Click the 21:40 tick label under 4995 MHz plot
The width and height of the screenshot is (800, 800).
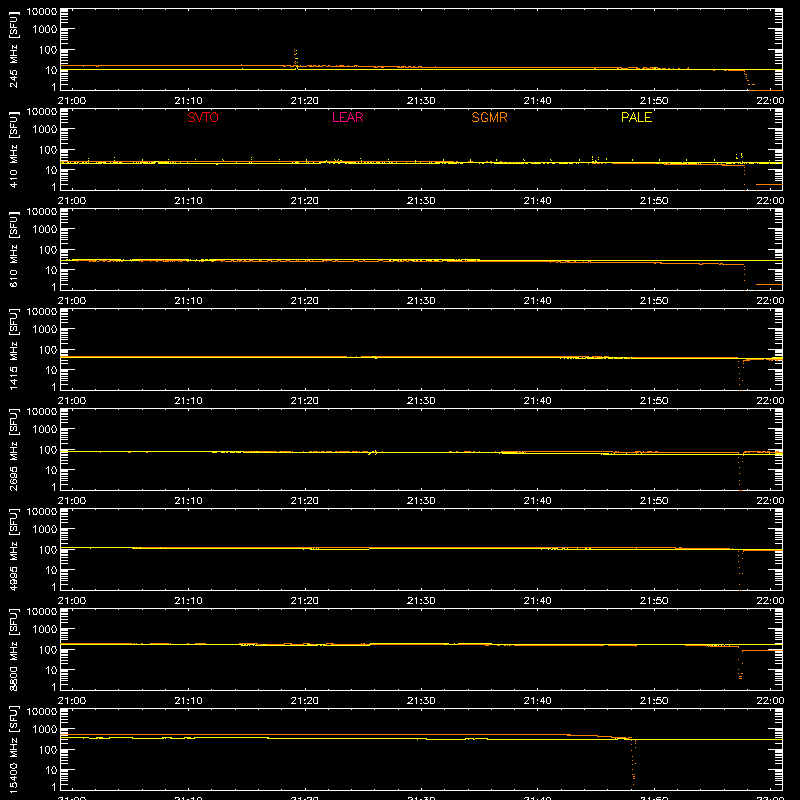tap(537, 601)
